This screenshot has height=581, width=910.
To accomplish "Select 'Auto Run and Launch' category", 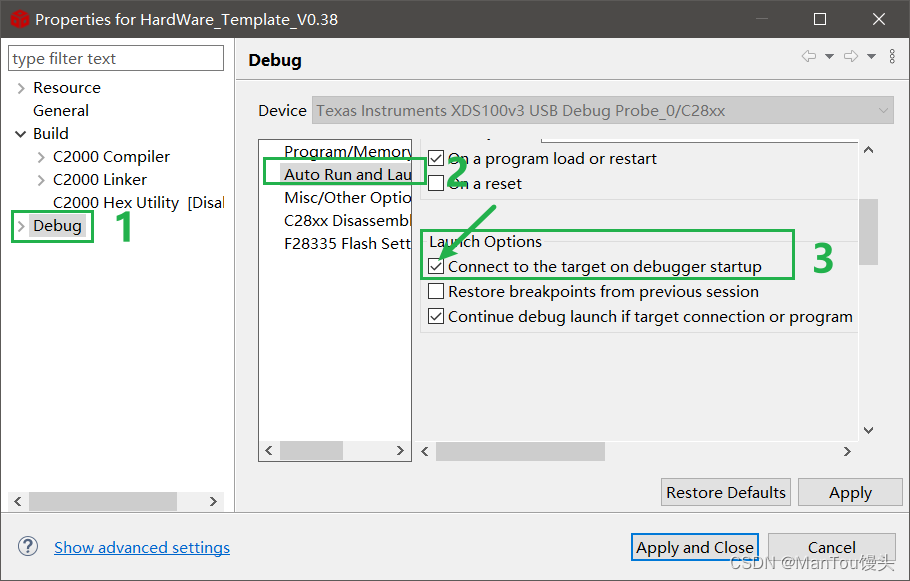I will (x=344, y=173).
